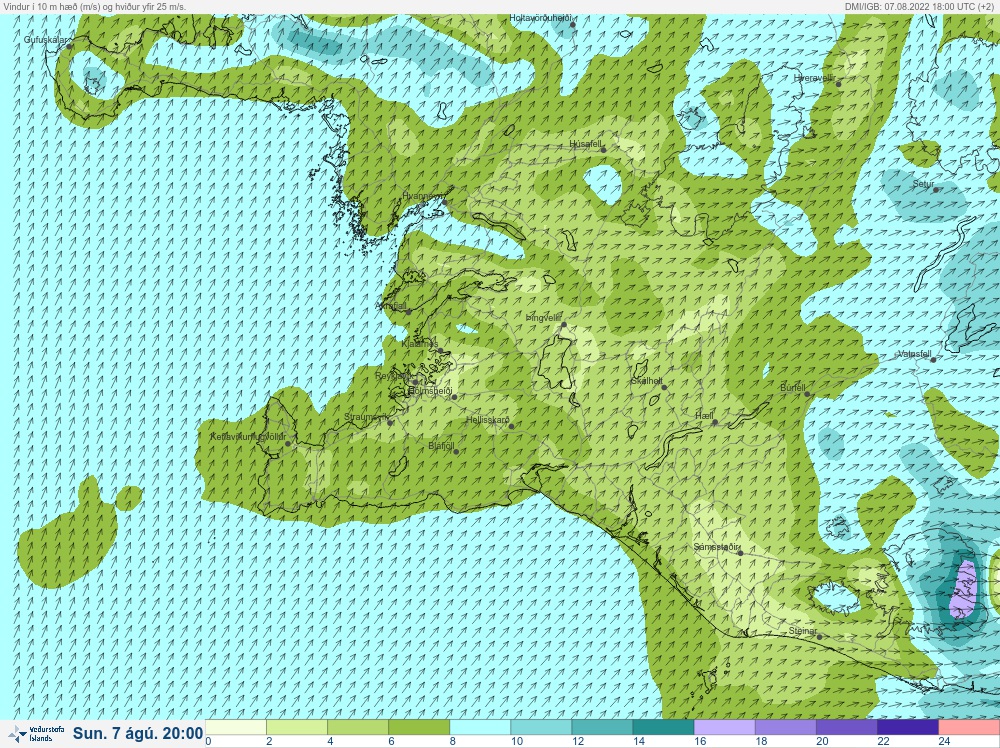1000x748 pixels.
Task: Click the above 24 m/s pink legend swatch
Action: tap(969, 727)
